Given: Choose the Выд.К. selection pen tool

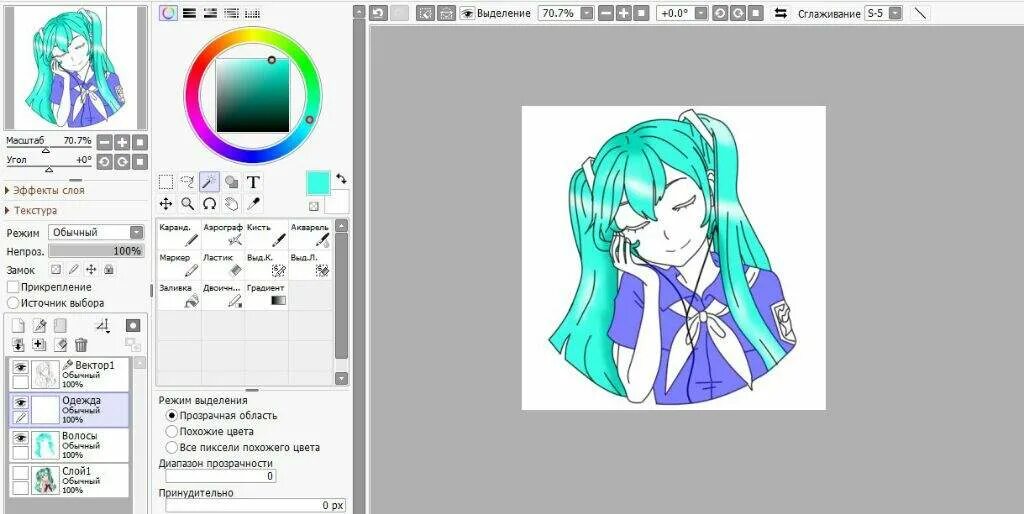Looking at the screenshot, I should point(266,265).
